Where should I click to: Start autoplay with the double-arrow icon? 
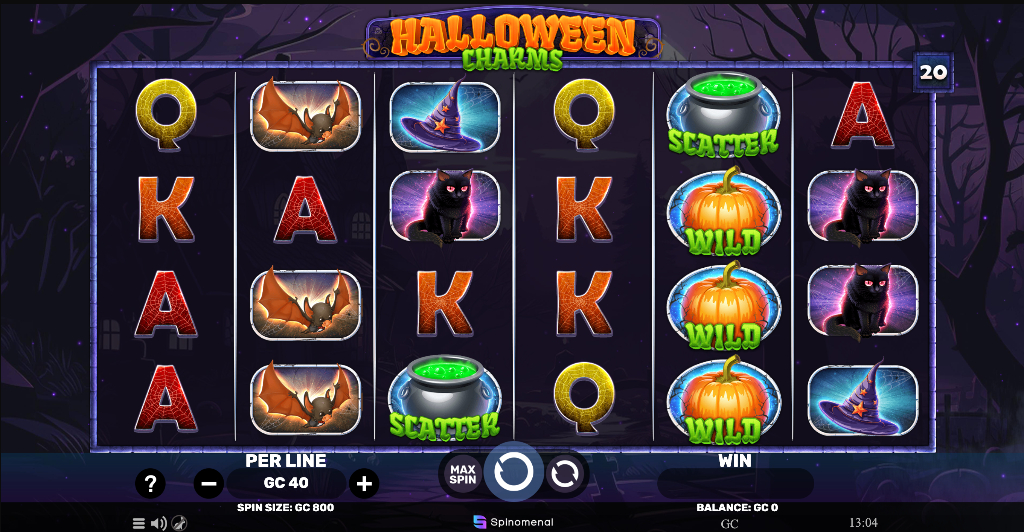click(563, 474)
